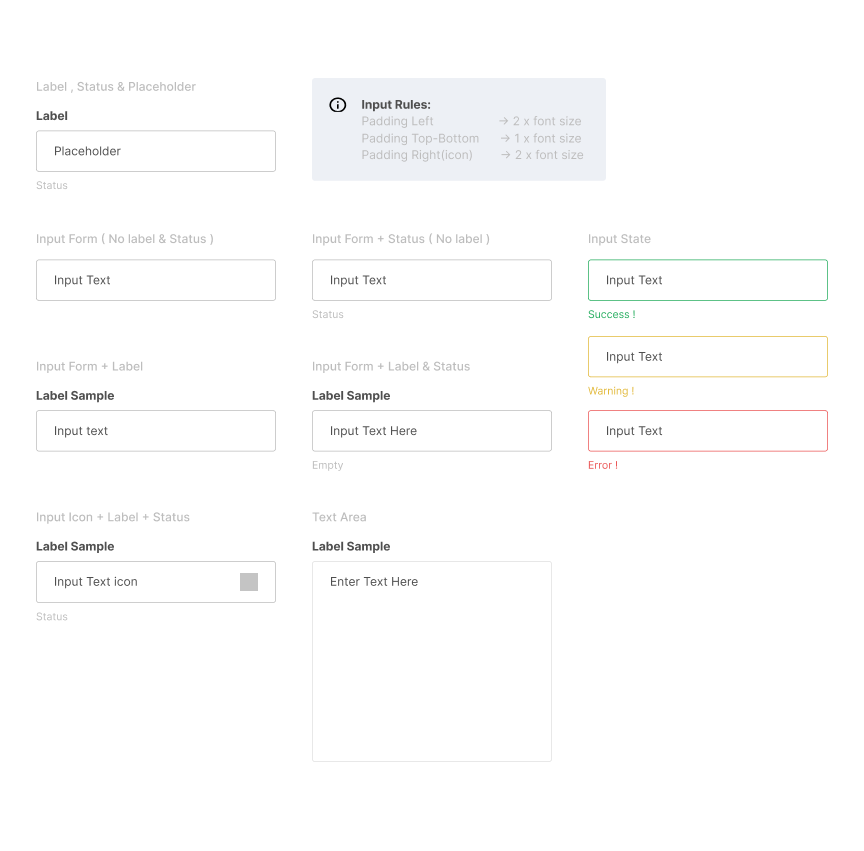
Task: Click the 'Input Rules:' heading
Action: point(396,105)
